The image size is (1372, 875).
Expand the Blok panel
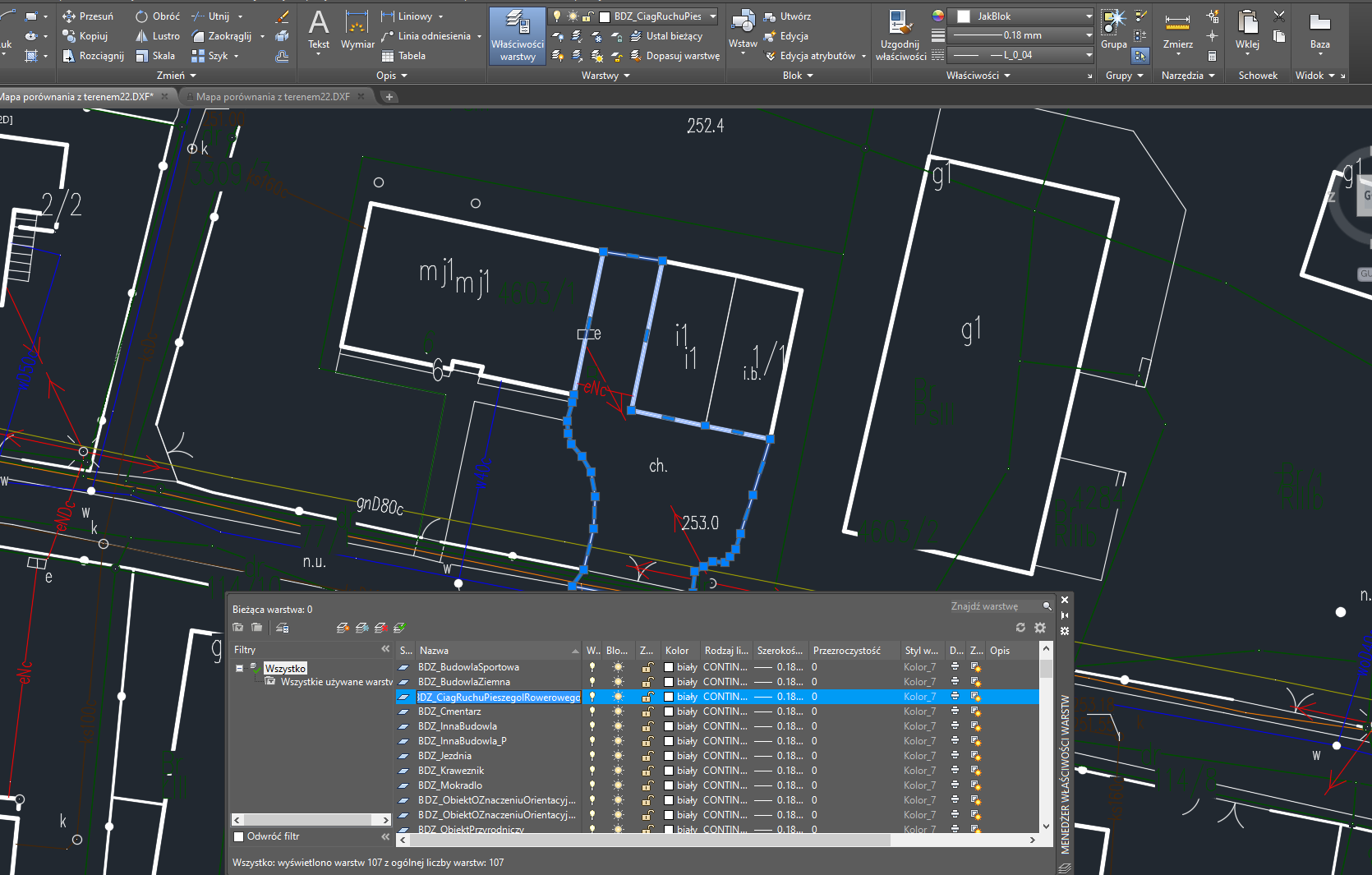click(798, 76)
